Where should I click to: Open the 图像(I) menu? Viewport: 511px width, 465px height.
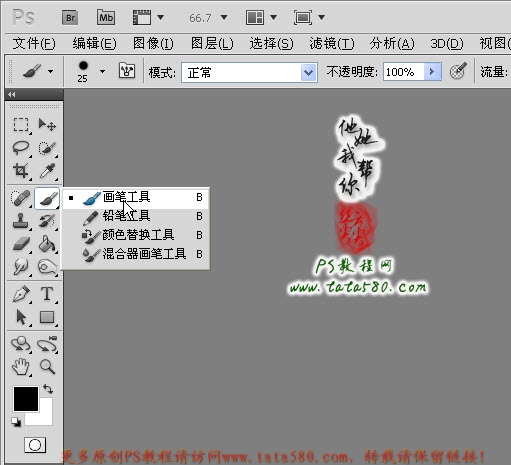click(153, 44)
